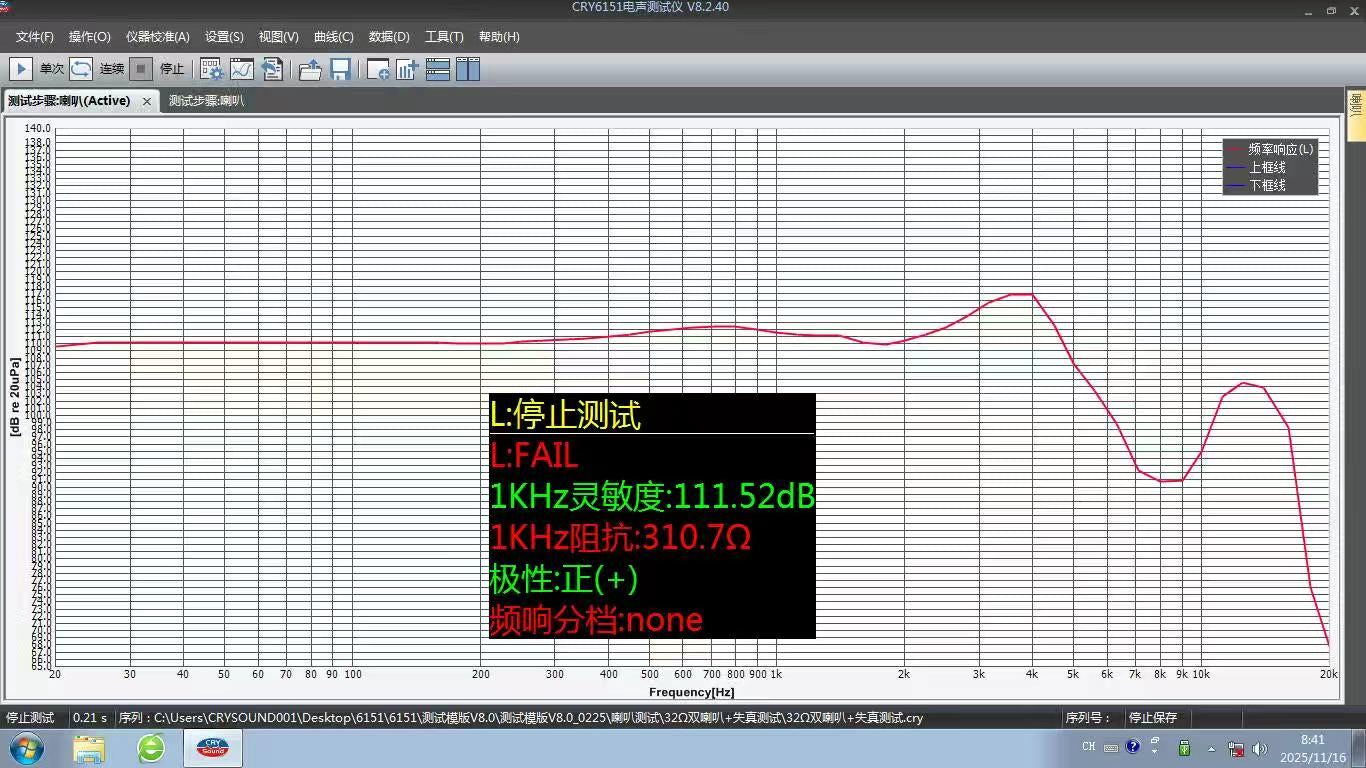Show hidden system tray icons

click(1211, 748)
